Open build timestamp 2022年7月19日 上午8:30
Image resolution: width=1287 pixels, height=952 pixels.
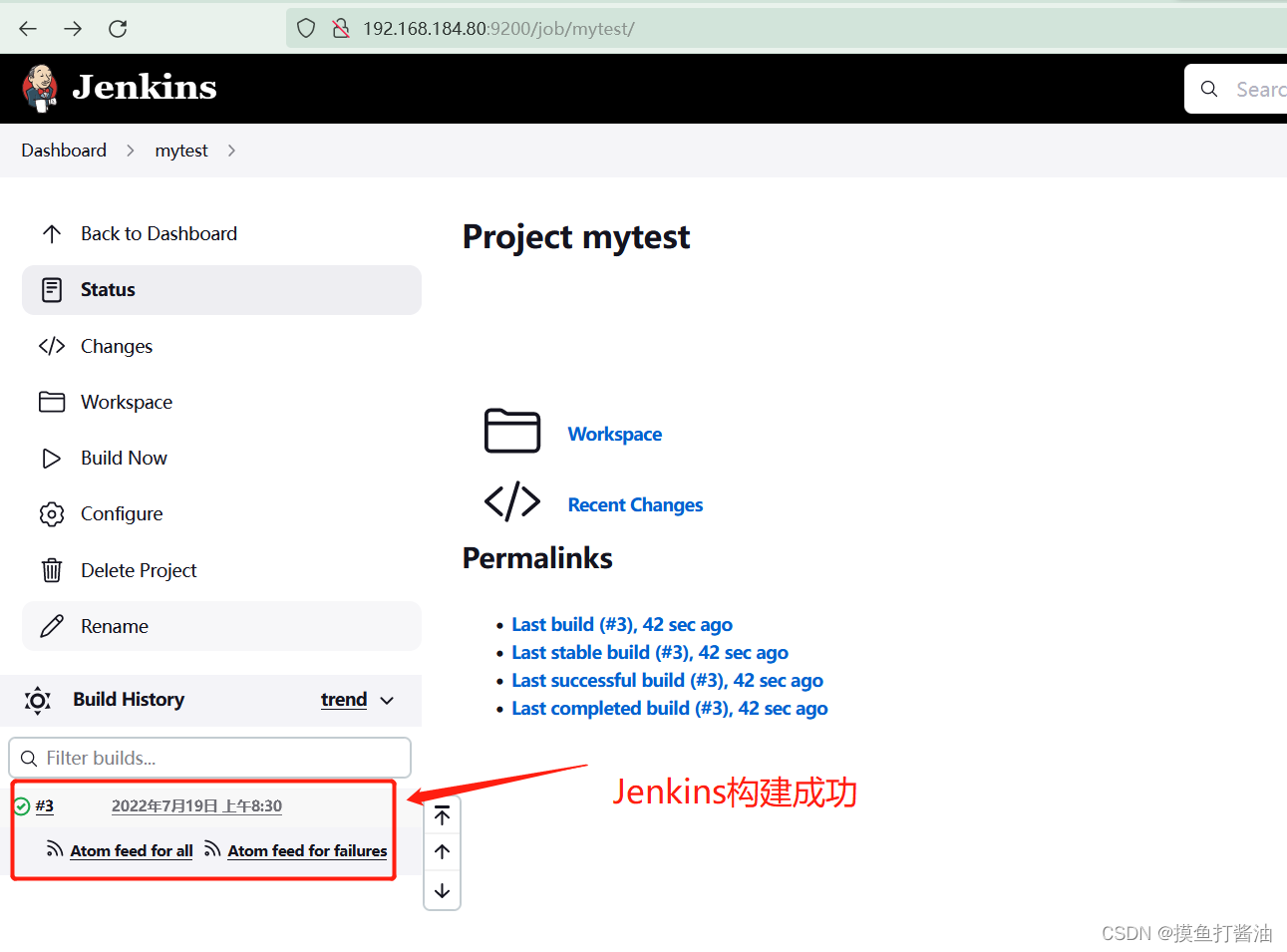click(x=196, y=806)
